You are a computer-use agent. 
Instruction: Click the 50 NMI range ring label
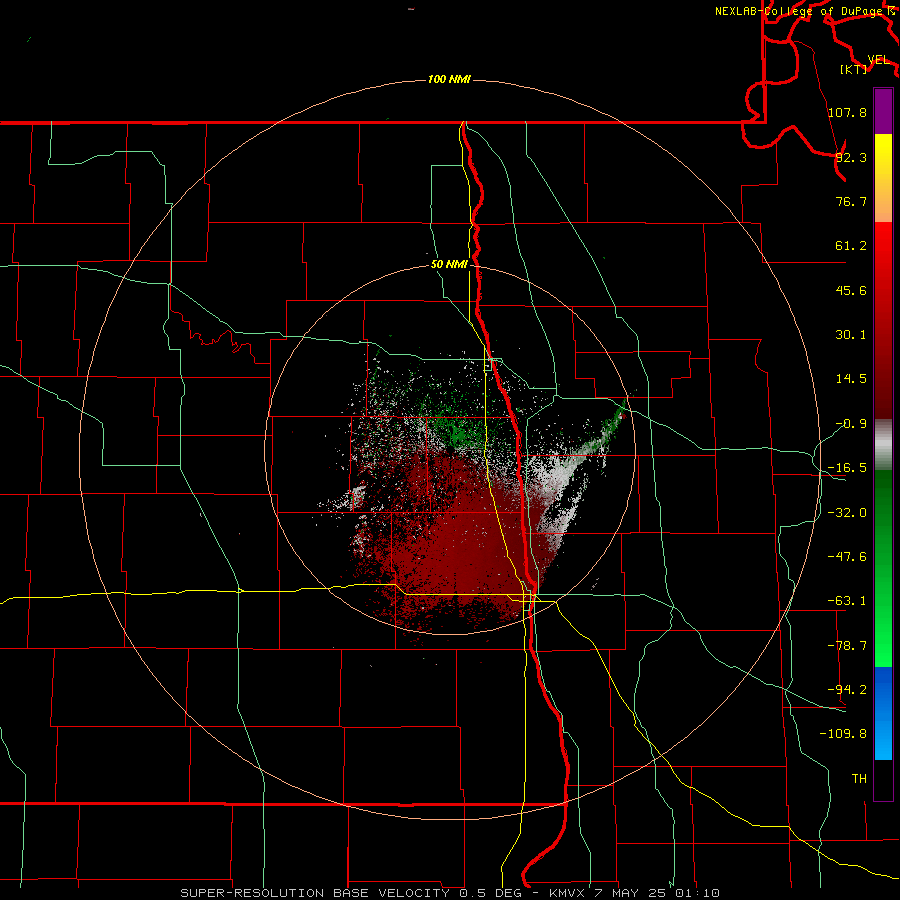(x=449, y=264)
